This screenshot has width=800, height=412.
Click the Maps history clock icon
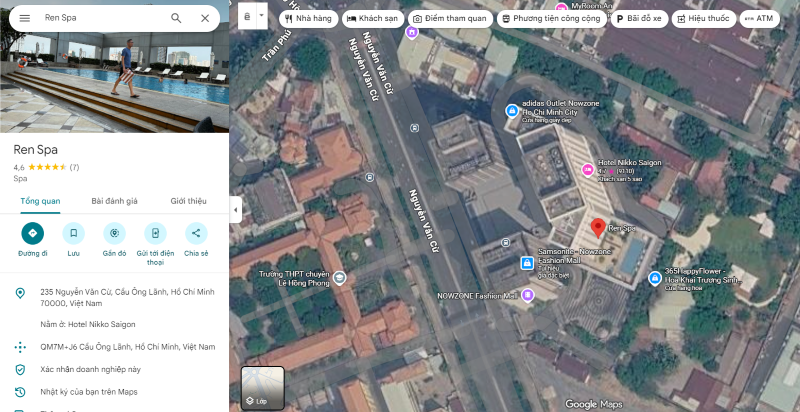tap(20, 392)
